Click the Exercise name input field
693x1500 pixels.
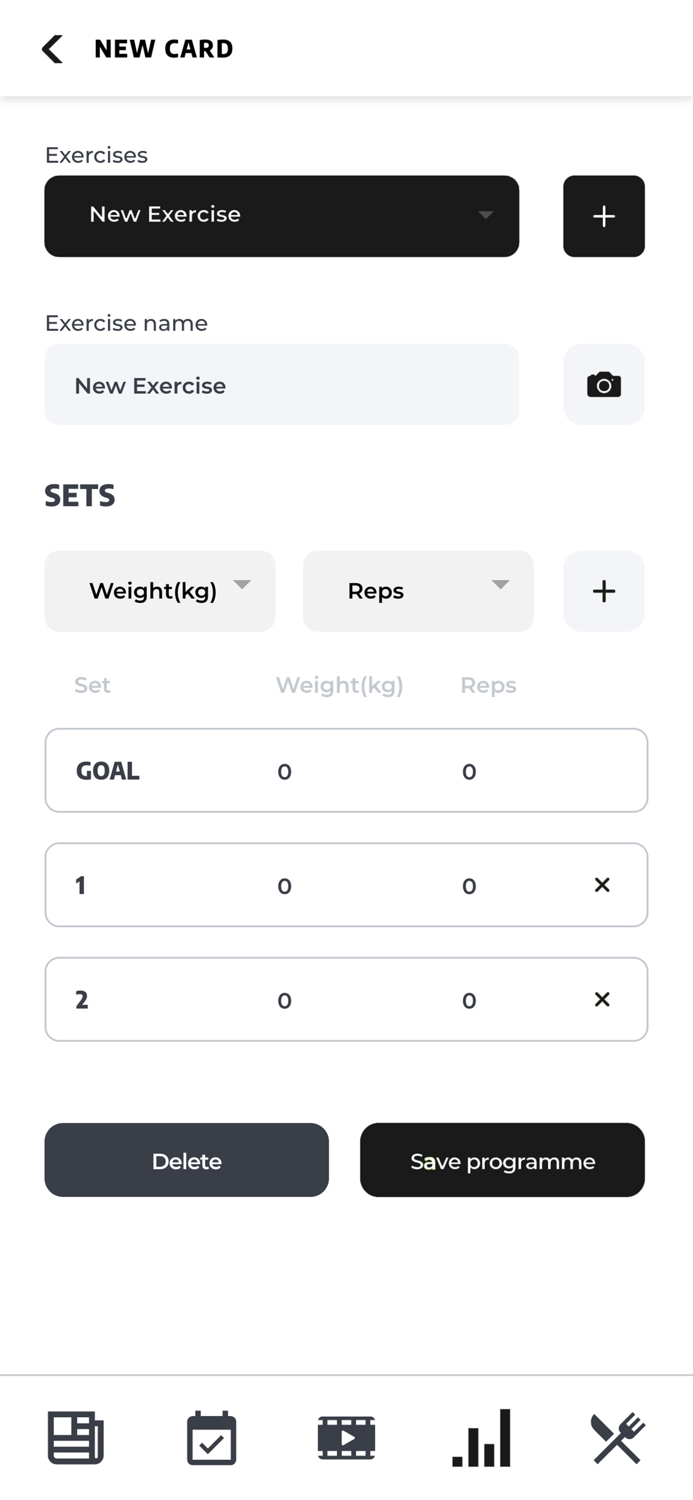tap(281, 385)
